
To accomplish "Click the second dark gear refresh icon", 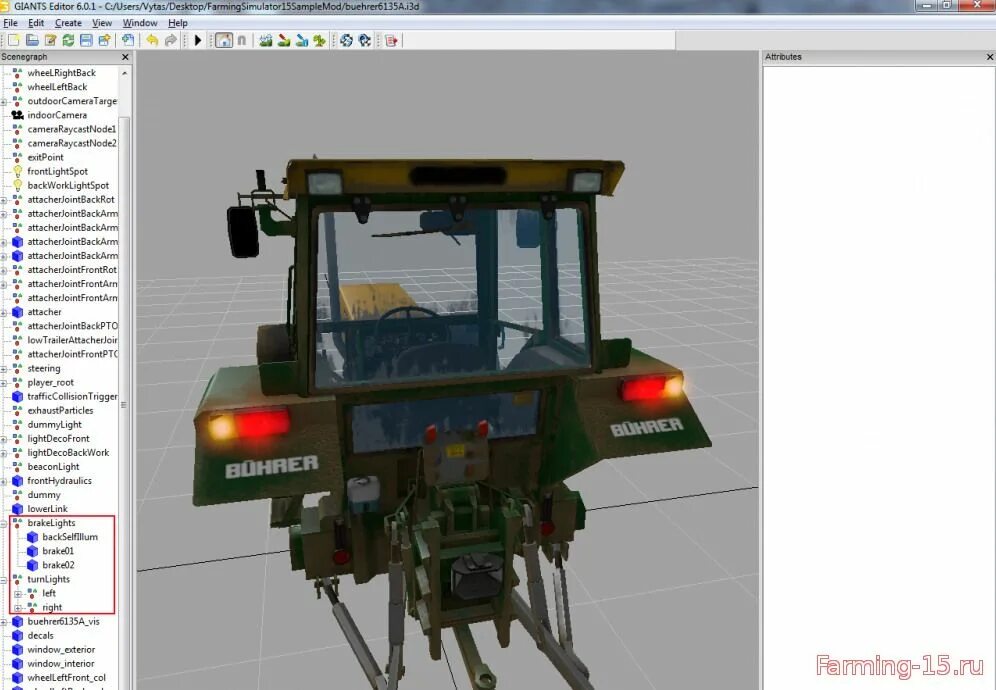I will click(365, 41).
